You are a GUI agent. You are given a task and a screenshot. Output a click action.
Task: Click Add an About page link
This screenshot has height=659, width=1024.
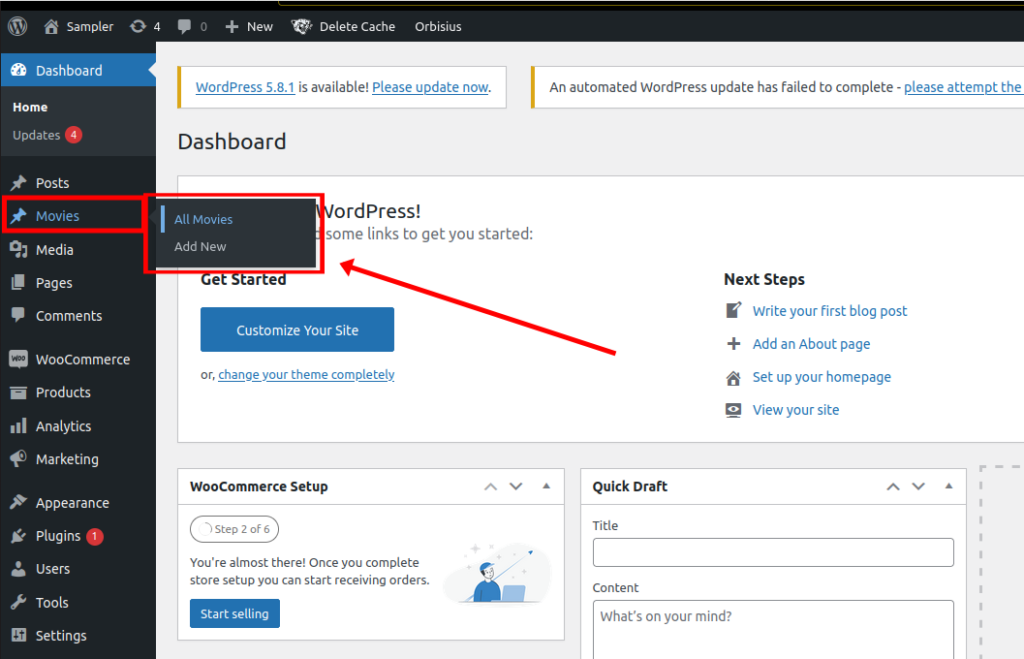pos(811,344)
